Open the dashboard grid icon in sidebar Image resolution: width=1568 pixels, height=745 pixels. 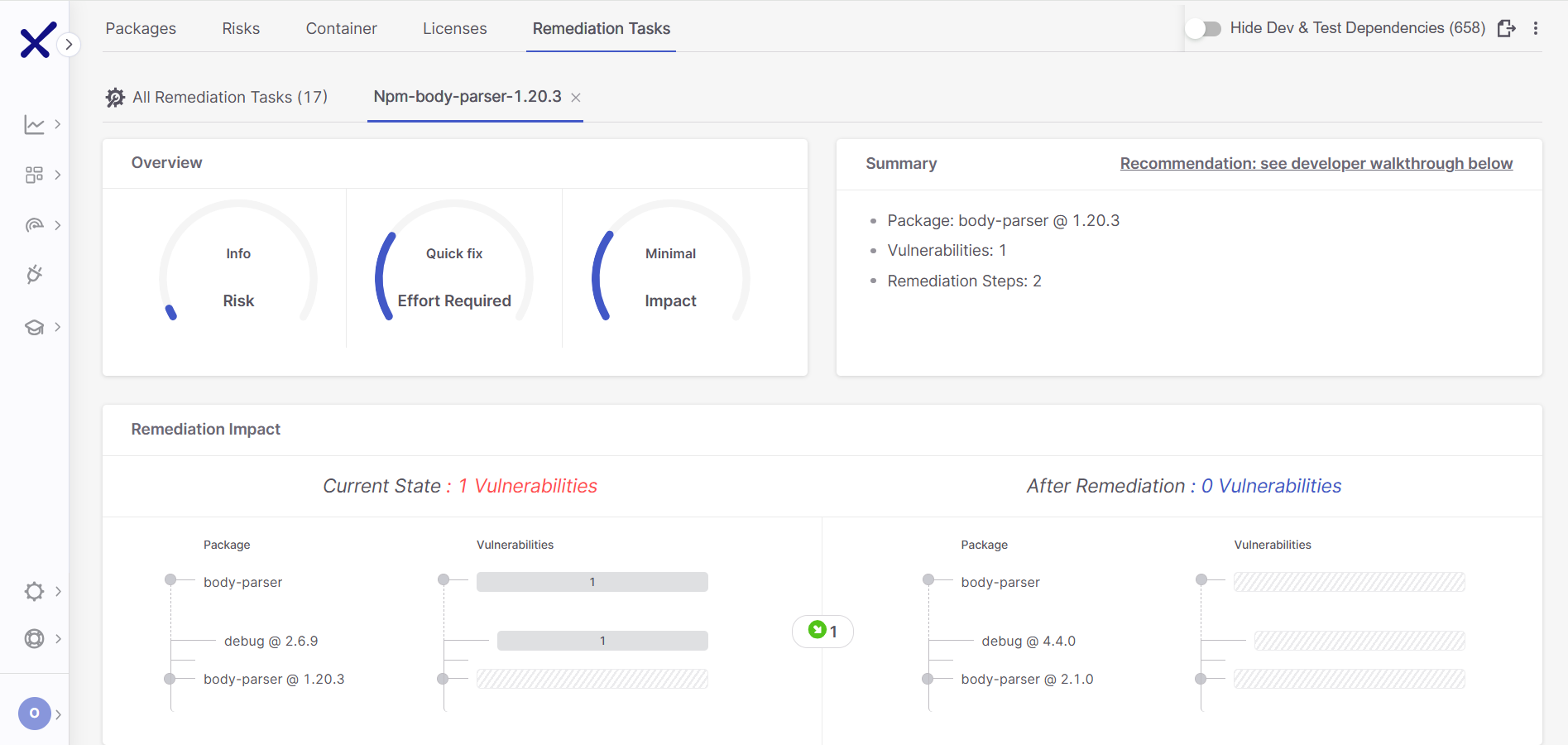click(34, 175)
